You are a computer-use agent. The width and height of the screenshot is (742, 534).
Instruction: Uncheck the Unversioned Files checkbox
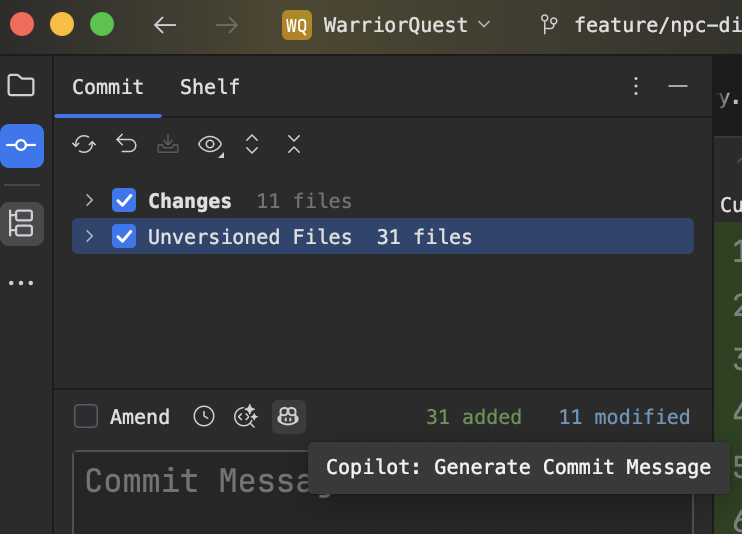(x=124, y=237)
